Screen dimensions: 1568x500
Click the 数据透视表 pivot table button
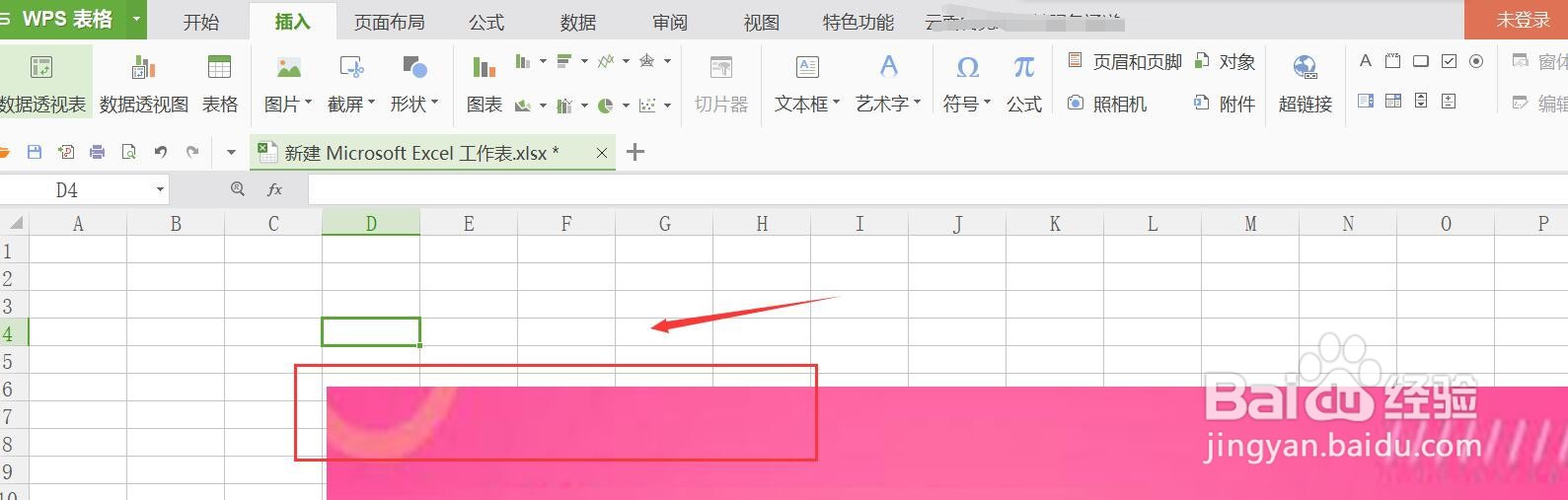[43, 83]
